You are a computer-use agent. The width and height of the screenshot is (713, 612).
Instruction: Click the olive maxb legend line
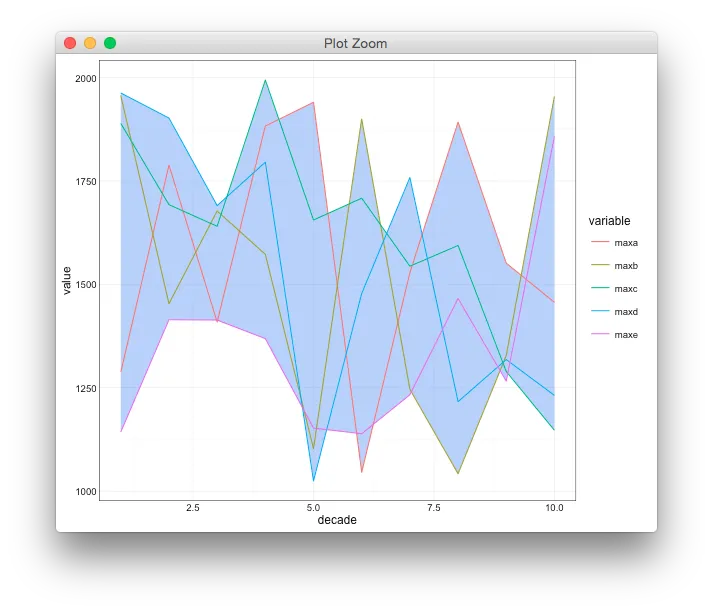coord(600,265)
